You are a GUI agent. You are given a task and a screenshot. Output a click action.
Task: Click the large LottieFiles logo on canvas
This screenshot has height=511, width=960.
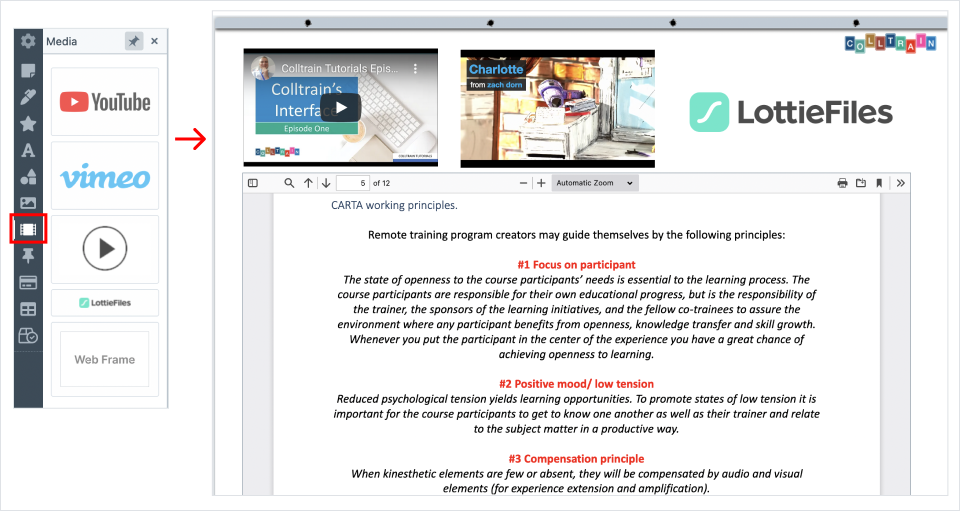[791, 112]
